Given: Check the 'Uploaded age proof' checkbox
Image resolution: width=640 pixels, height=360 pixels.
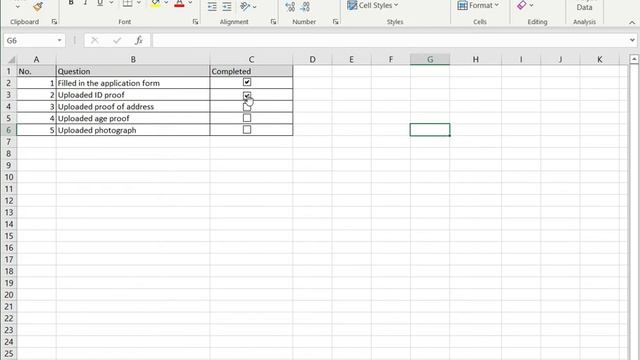Looking at the screenshot, I should pyautogui.click(x=247, y=118).
